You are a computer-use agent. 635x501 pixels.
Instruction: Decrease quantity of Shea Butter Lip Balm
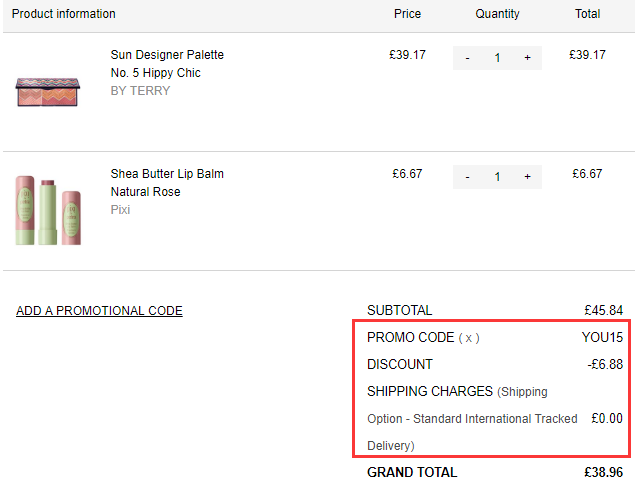(x=467, y=177)
